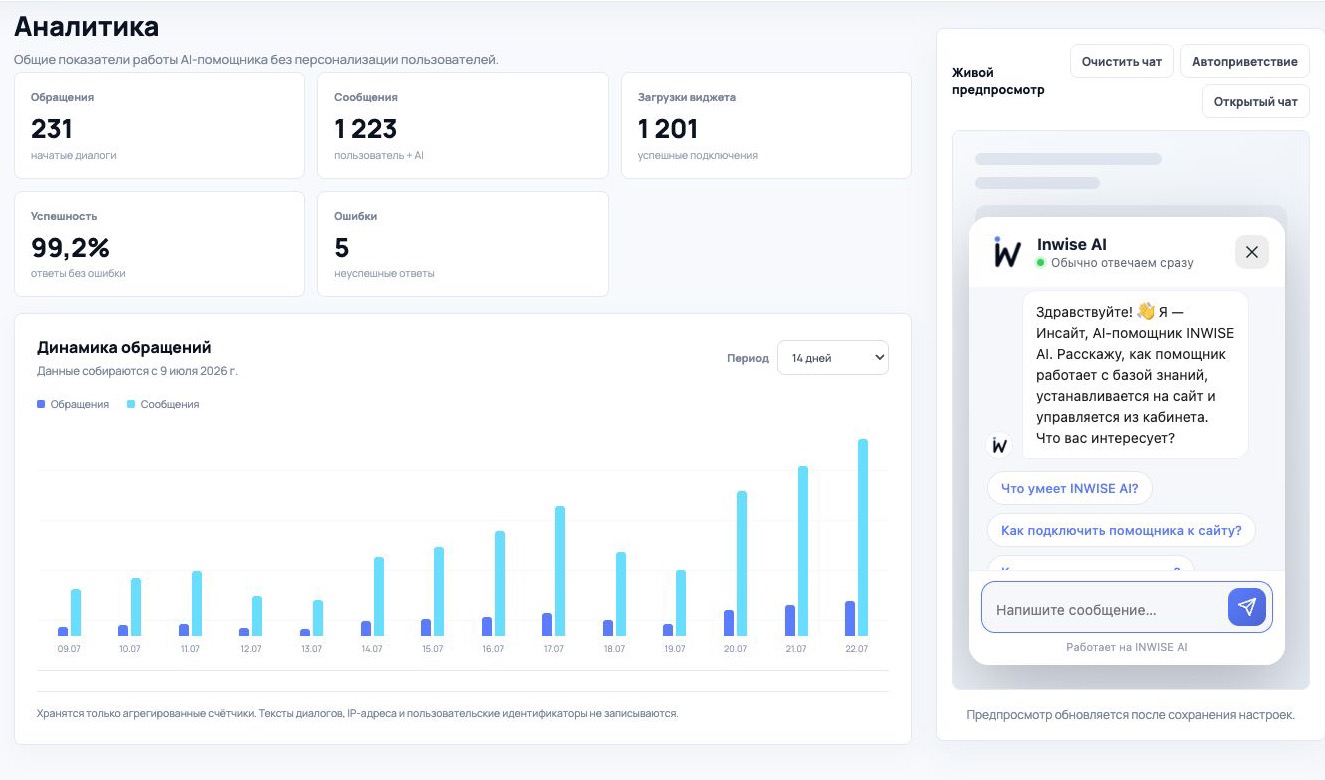Close the Inwise AI chat widget
Viewport: 1325px width, 780px height.
[1252, 252]
